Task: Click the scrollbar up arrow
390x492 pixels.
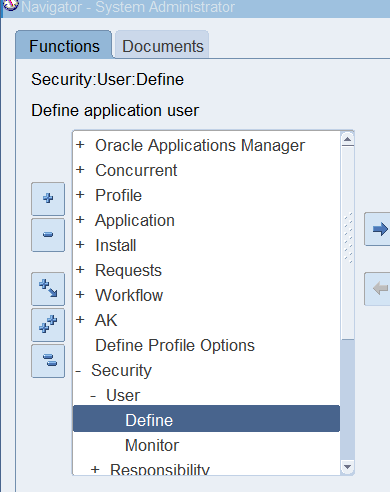Action: (348, 139)
